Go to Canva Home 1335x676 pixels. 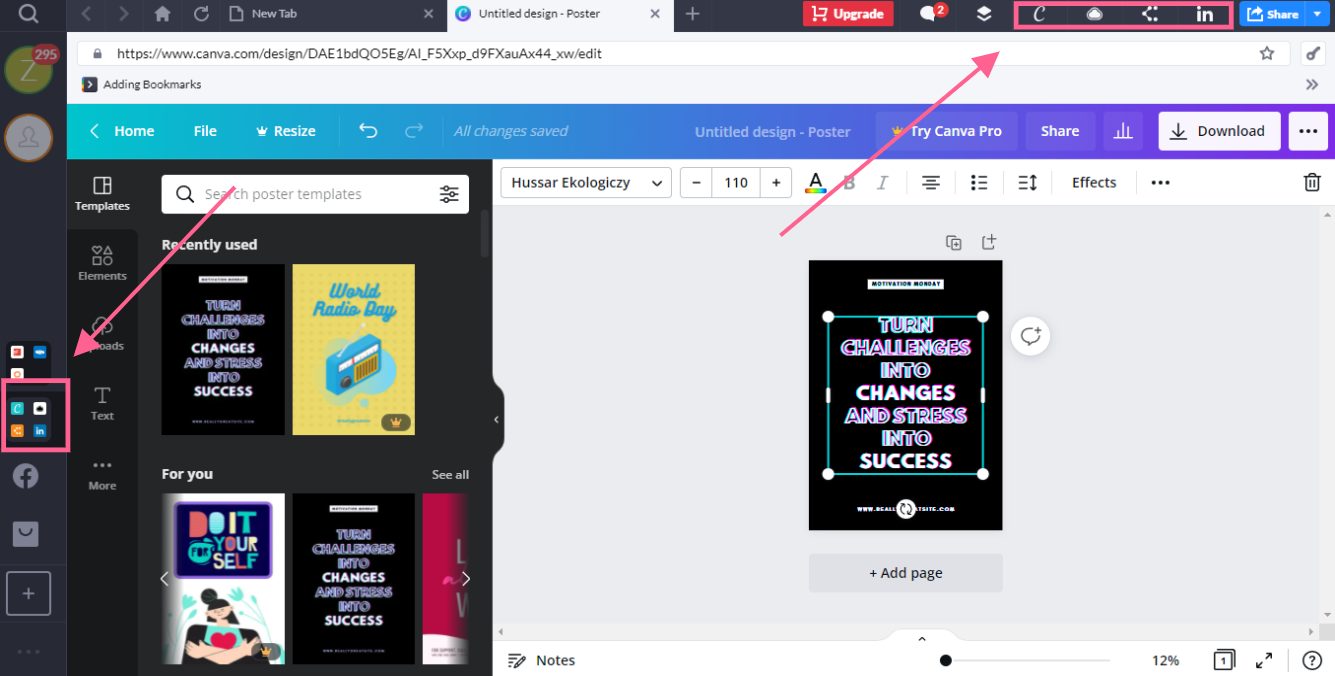122,131
